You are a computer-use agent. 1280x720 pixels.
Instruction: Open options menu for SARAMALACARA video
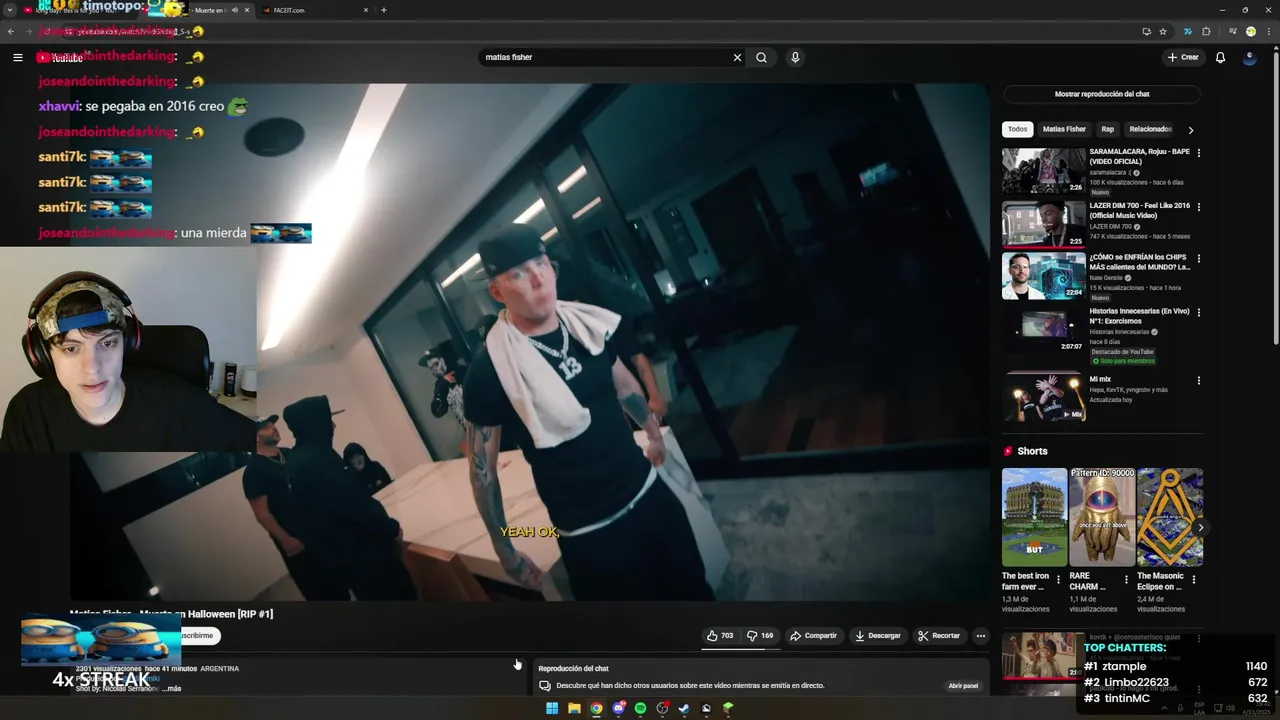coord(1198,153)
